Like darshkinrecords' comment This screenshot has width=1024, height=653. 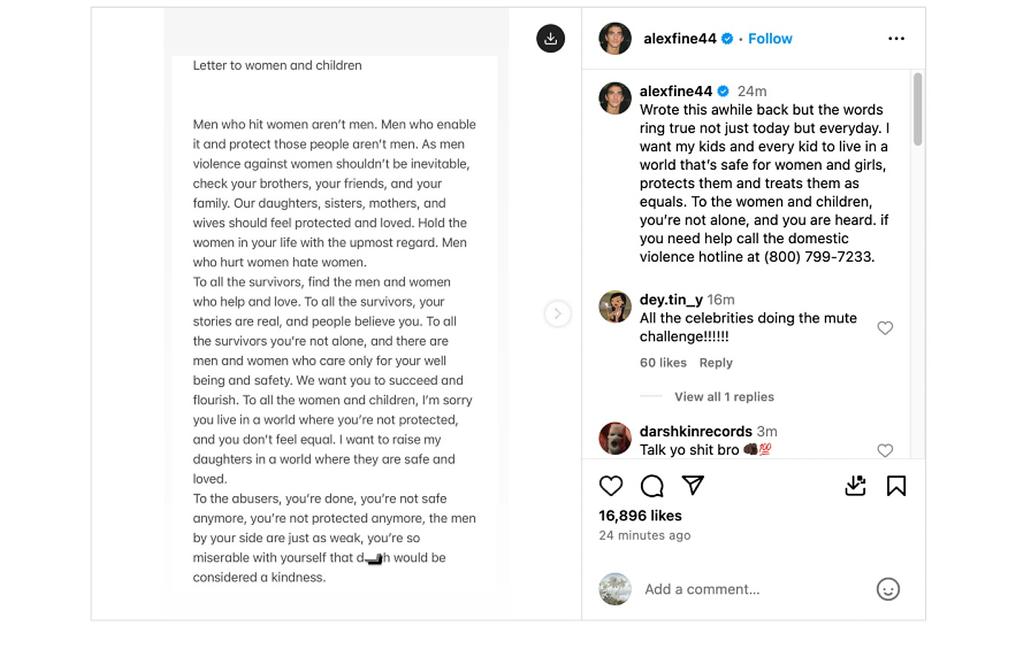885,451
